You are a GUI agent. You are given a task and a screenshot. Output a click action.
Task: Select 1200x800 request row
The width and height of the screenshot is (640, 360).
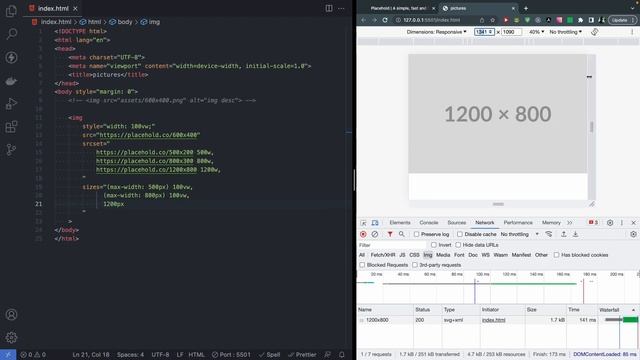point(498,320)
